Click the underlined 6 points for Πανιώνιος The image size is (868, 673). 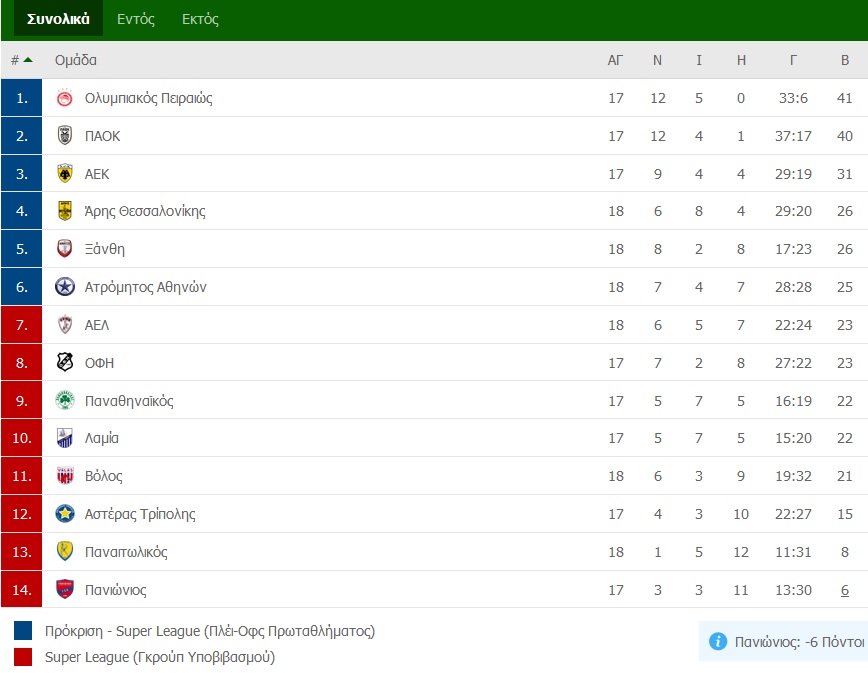pyautogui.click(x=845, y=590)
